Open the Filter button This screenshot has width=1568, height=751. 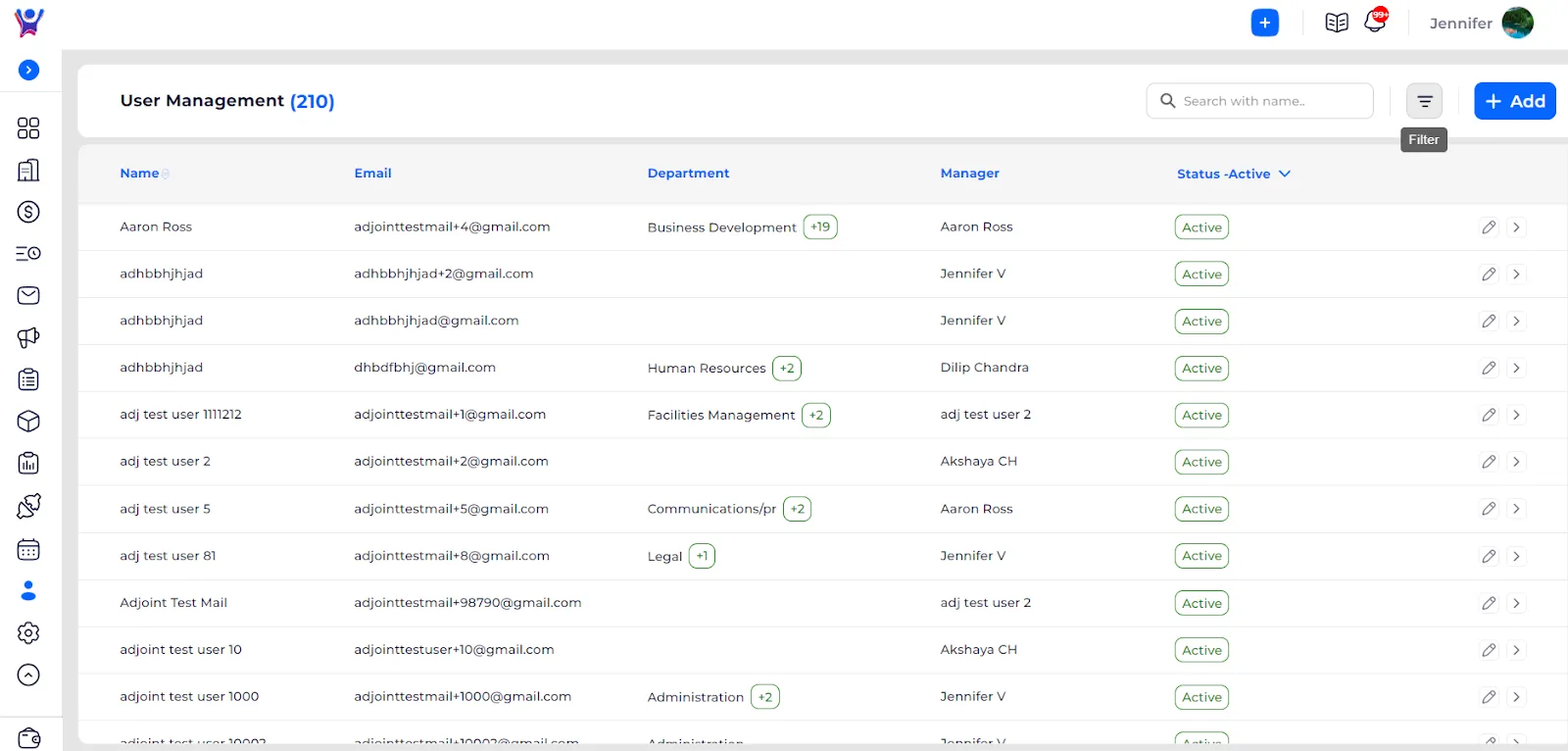pos(1424,101)
